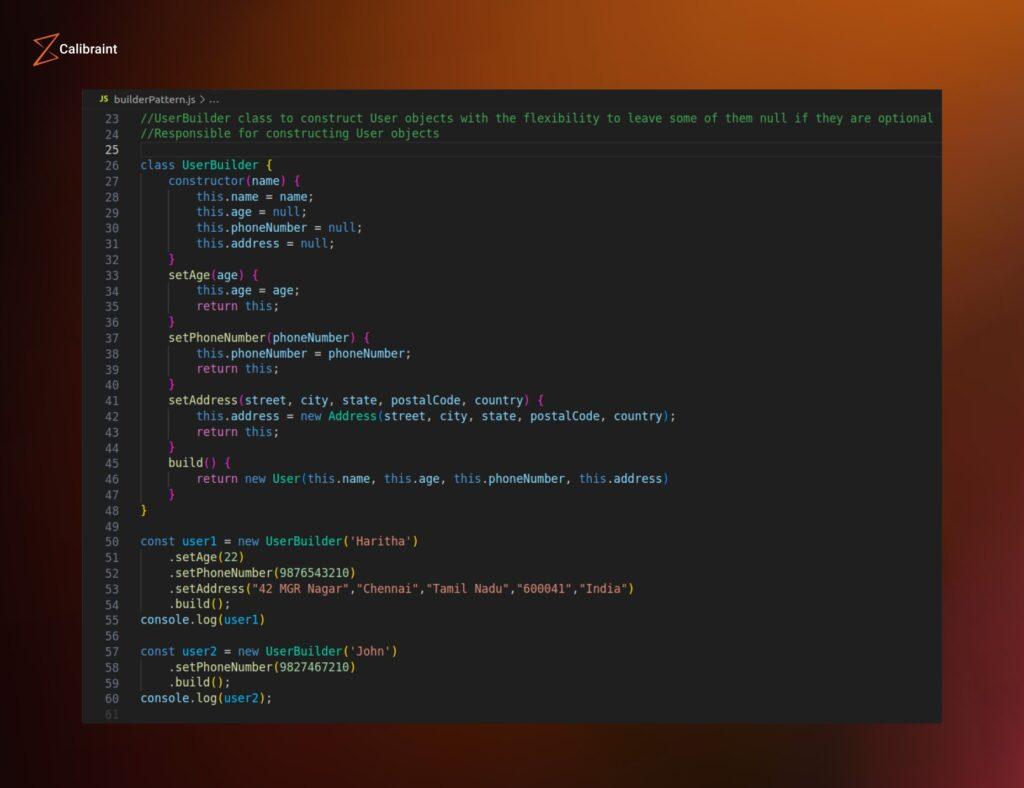1024x788 pixels.
Task: Click the user2 variable on line 57
Action: coord(197,651)
